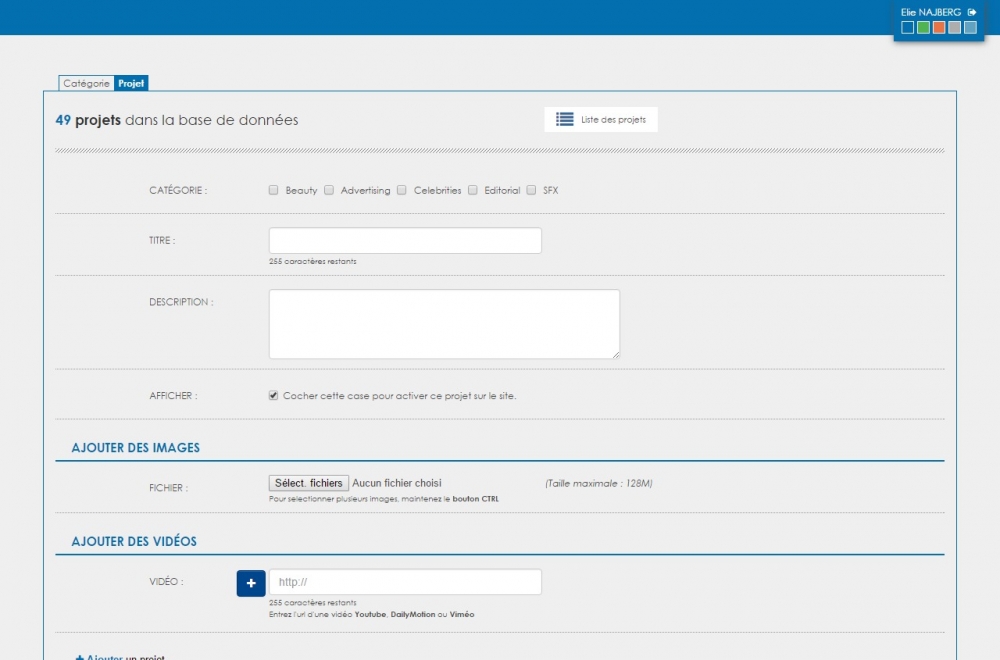Image resolution: width=1000 pixels, height=660 pixels.
Task: Select the orange theme color swatch
Action: [939, 28]
